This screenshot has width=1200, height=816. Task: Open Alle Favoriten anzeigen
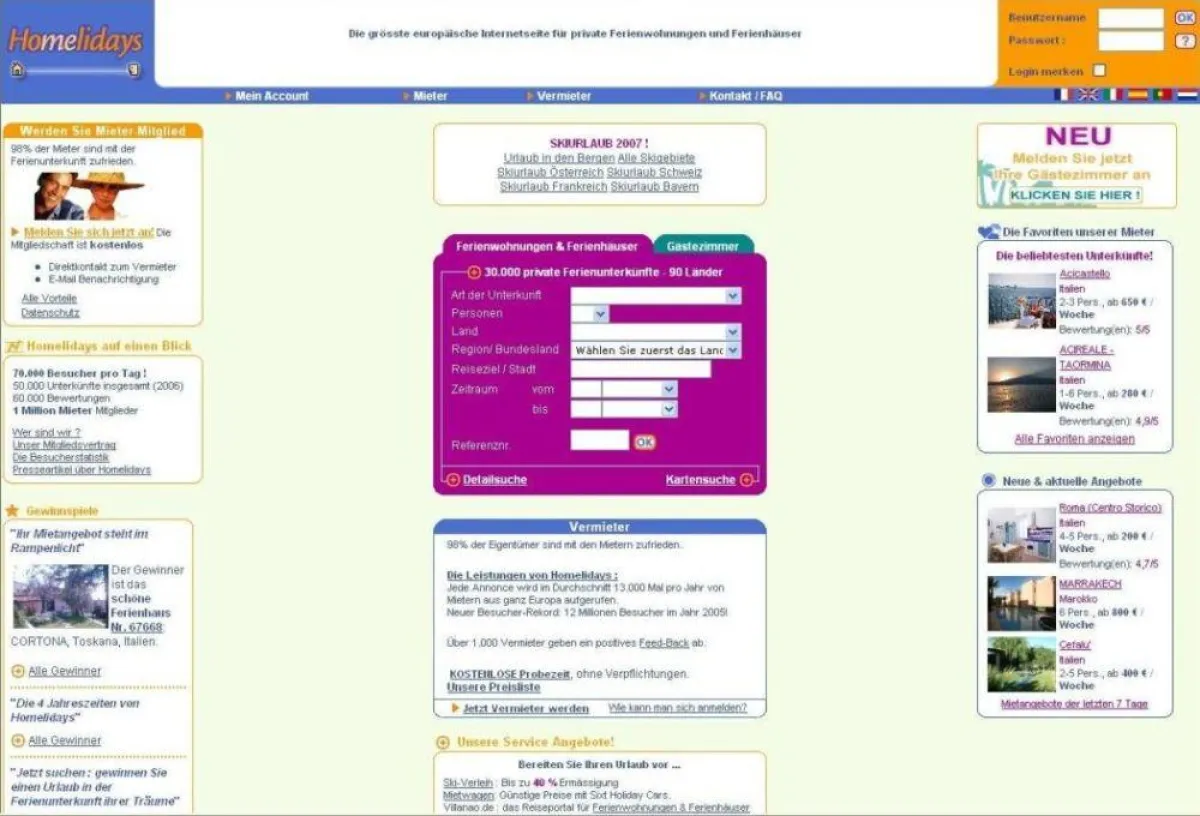point(1076,438)
